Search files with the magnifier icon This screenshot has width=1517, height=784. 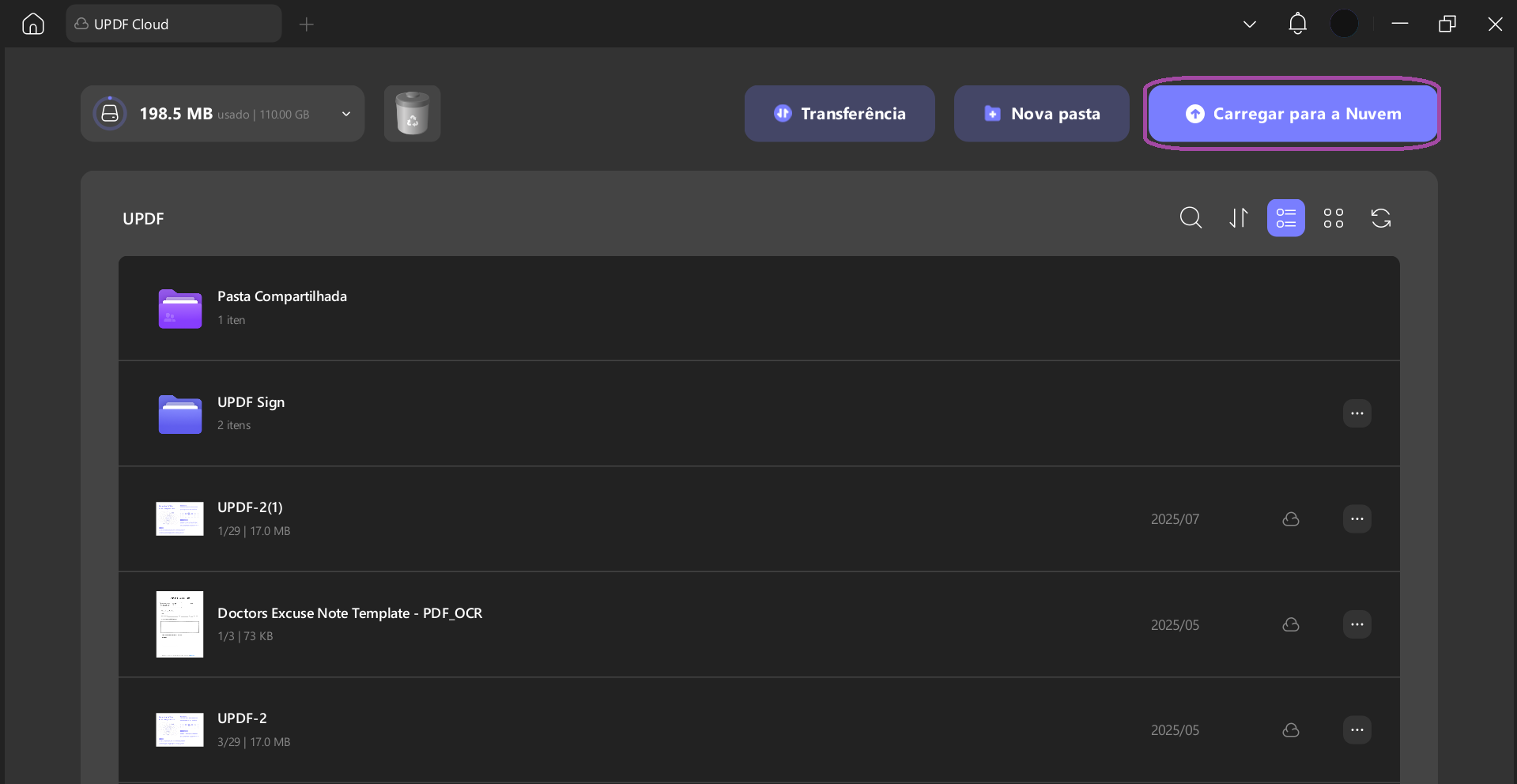point(1191,218)
